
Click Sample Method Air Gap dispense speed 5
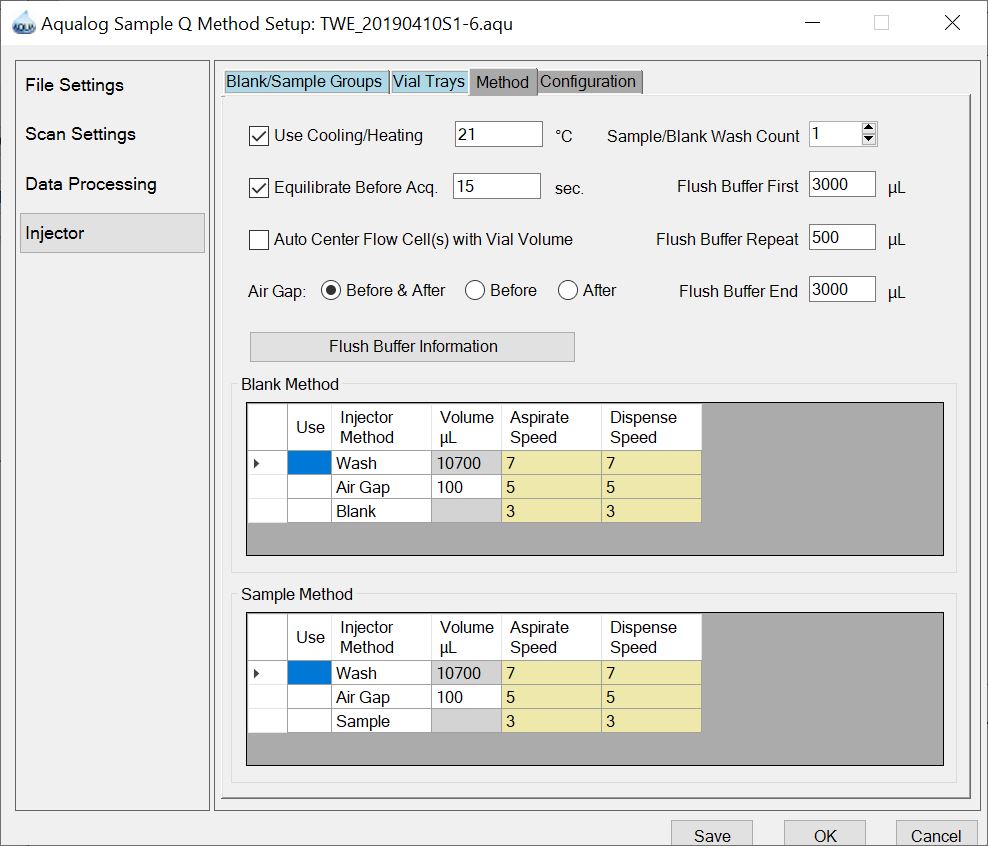click(x=652, y=697)
